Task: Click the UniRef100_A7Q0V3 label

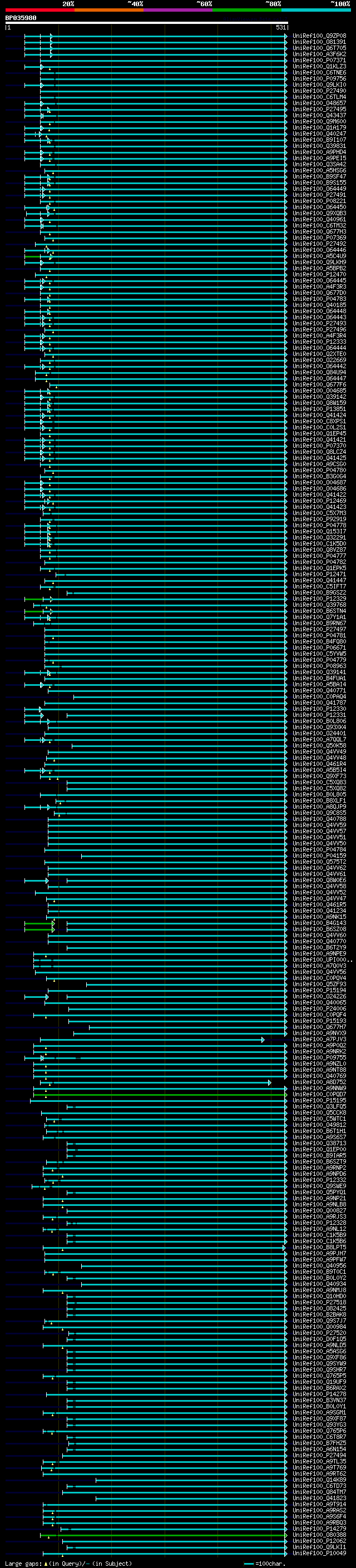Action: pos(319,966)
